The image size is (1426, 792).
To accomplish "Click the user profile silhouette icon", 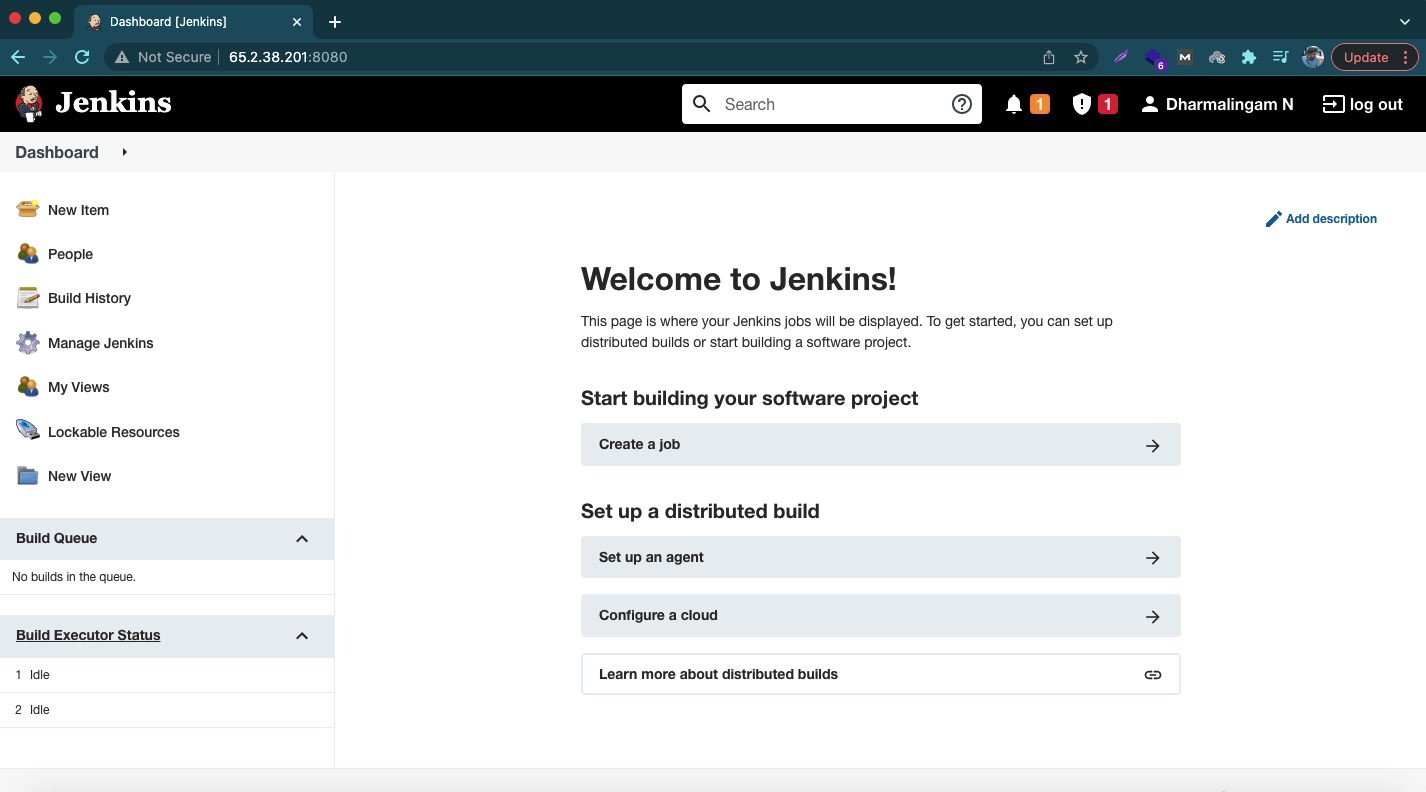I will coord(1150,104).
